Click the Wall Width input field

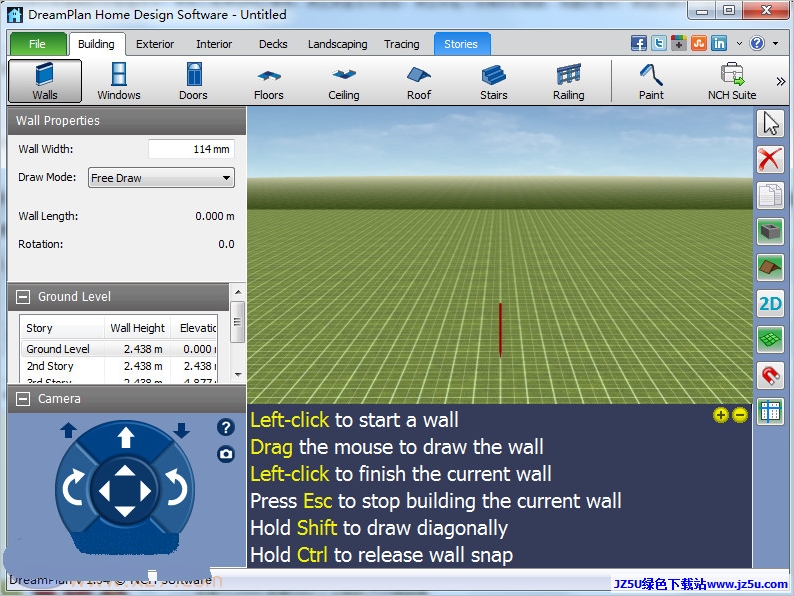click(x=191, y=149)
